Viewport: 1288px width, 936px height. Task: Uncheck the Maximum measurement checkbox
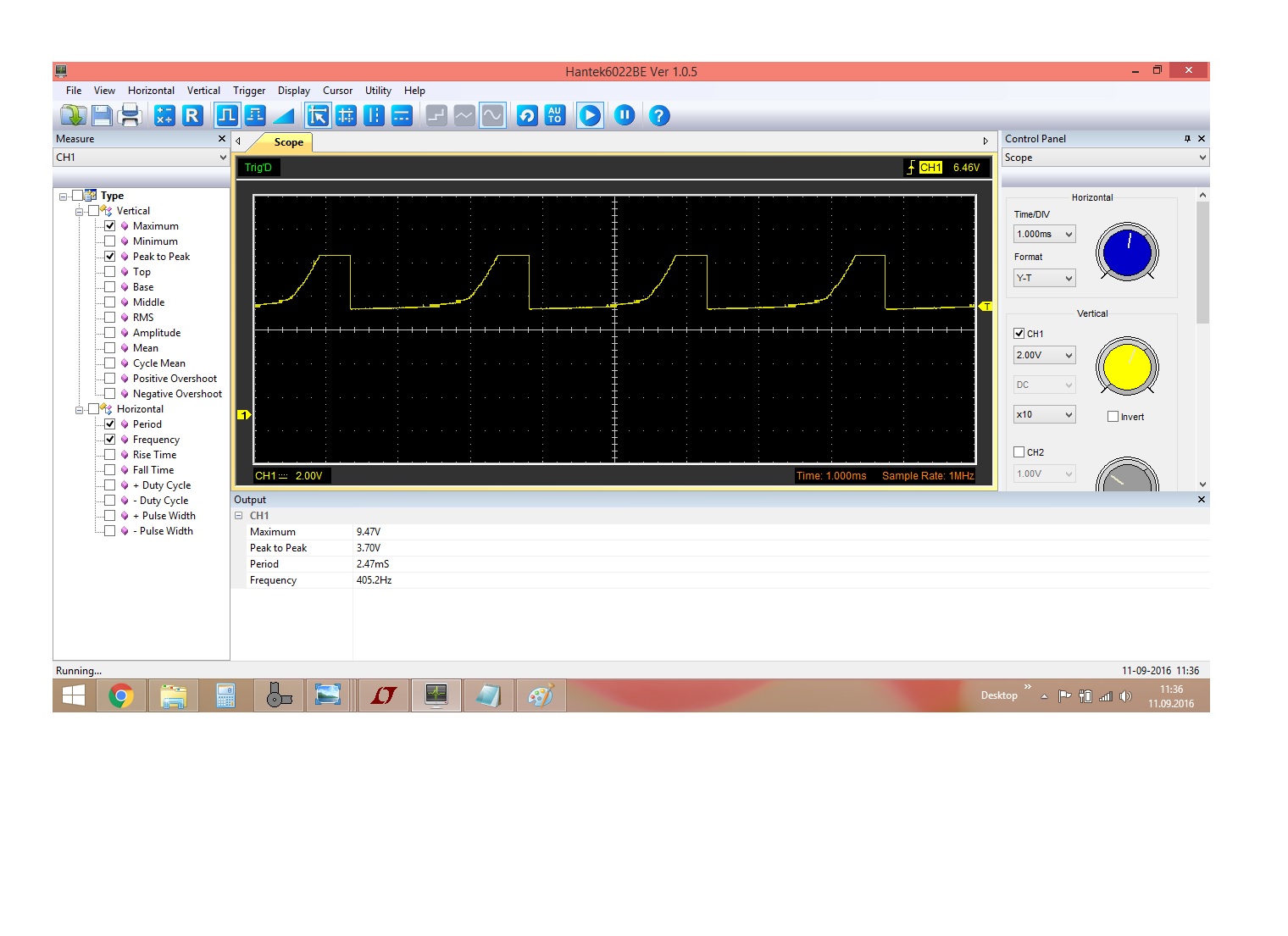110,226
